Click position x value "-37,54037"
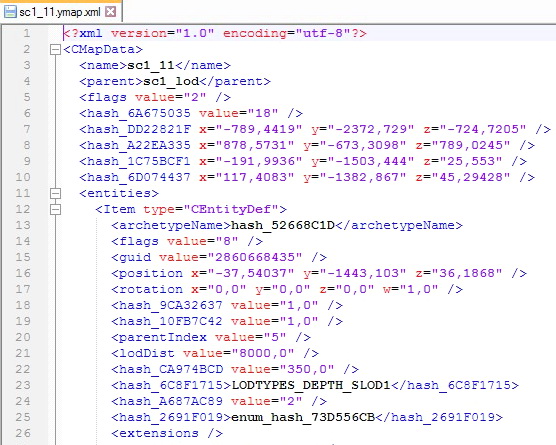 (251, 273)
